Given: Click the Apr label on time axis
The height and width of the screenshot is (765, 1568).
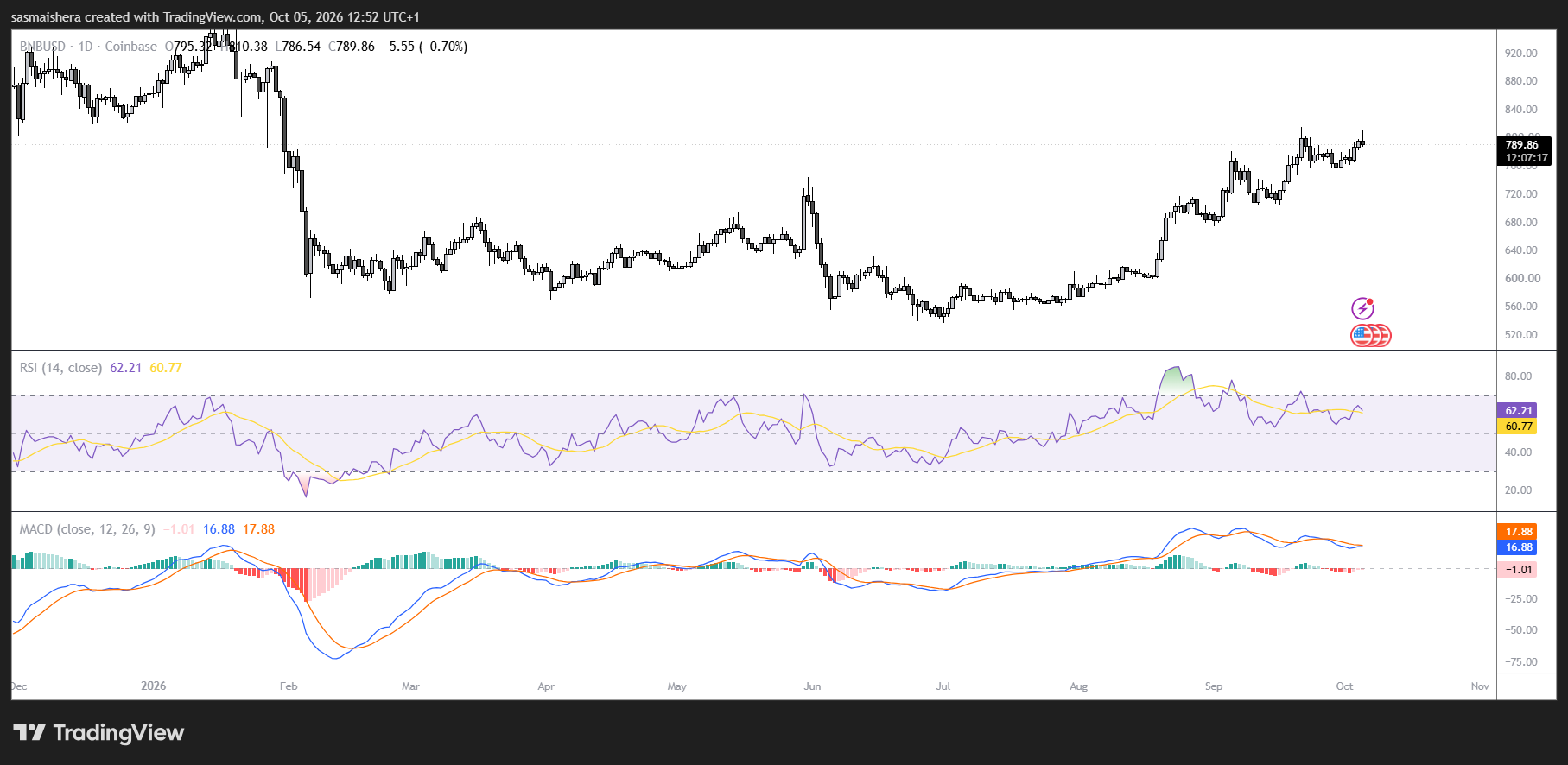Looking at the screenshot, I should pyautogui.click(x=546, y=686).
